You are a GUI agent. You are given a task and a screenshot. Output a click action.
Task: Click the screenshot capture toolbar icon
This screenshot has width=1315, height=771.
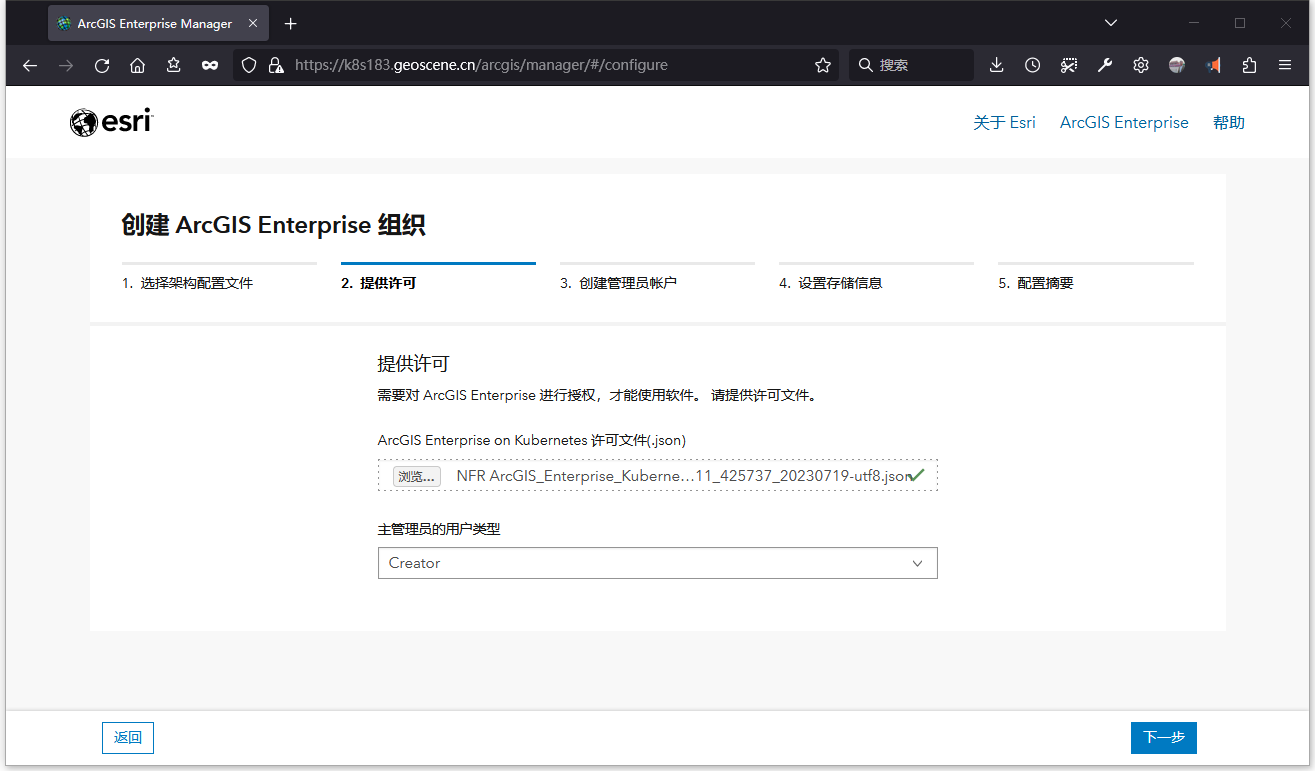pyautogui.click(x=1069, y=65)
